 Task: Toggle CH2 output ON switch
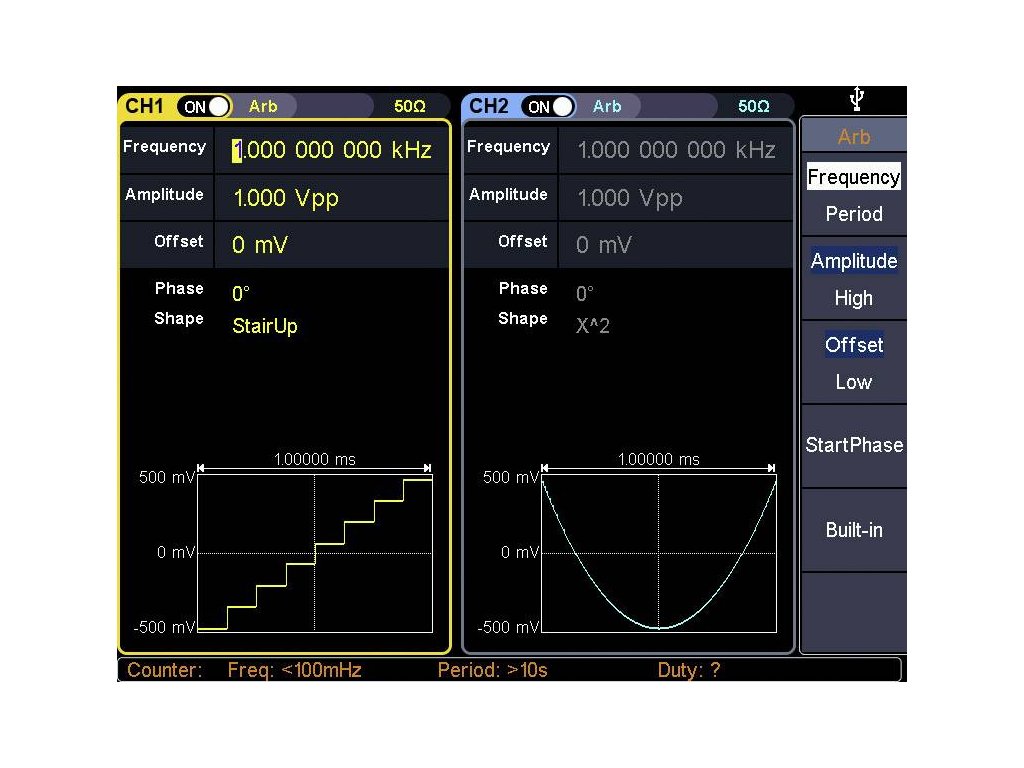[x=549, y=106]
